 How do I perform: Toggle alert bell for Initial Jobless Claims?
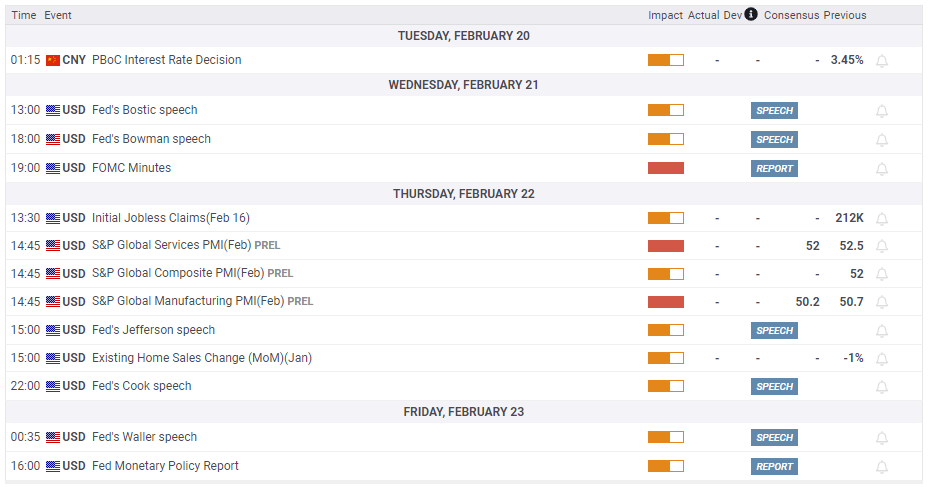coord(882,218)
